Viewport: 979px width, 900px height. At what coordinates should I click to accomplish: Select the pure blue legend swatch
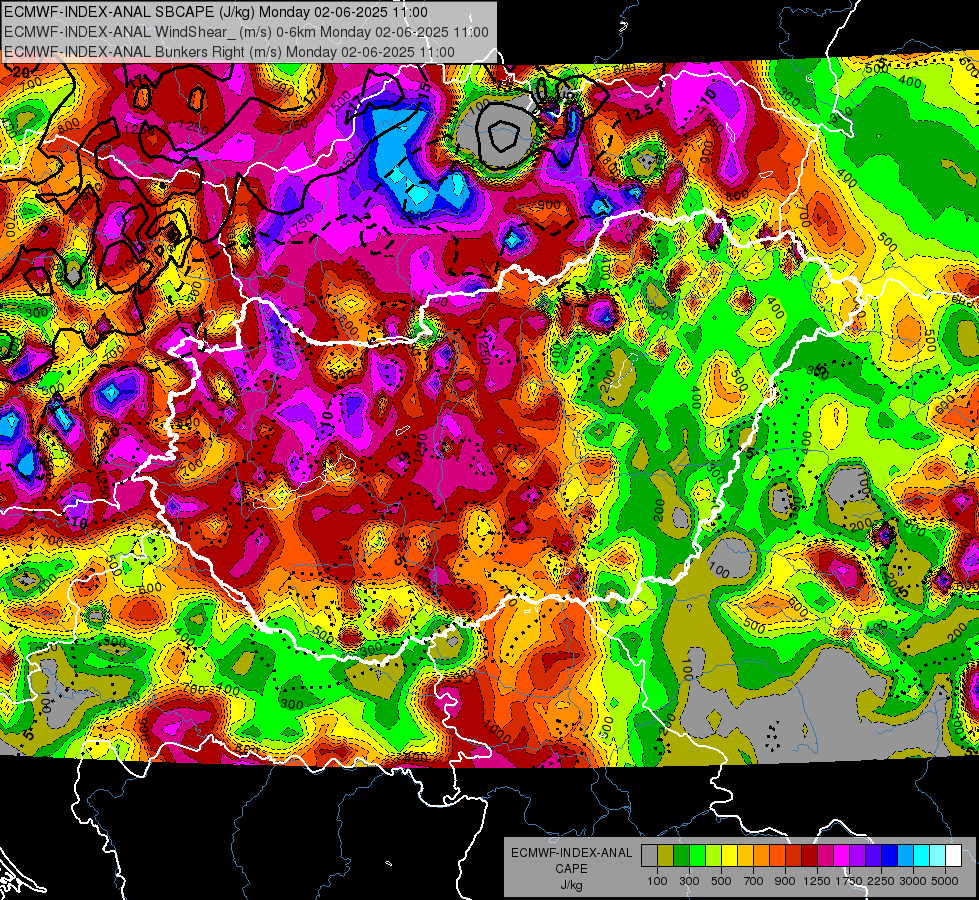(889, 856)
